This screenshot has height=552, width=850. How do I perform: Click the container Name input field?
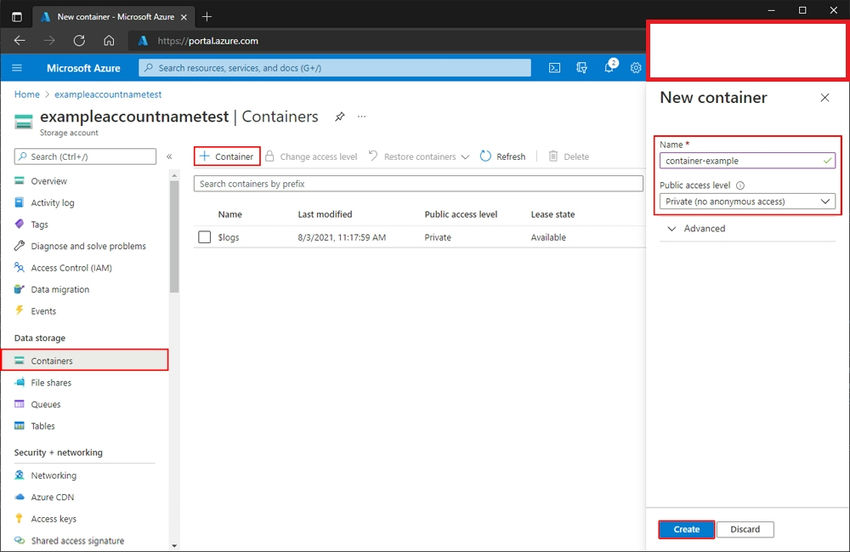coord(738,160)
